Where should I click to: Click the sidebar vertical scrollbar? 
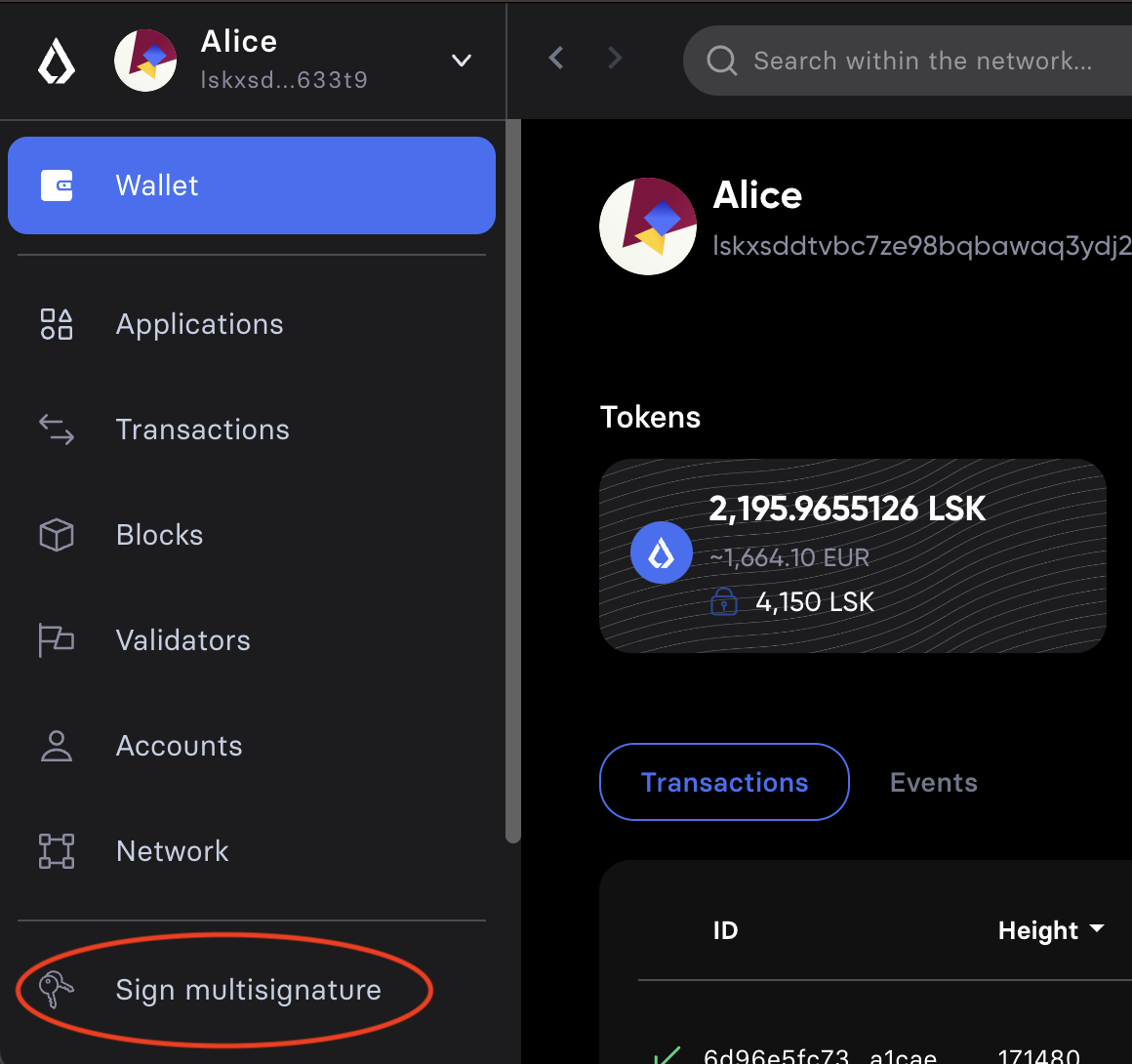513,488
